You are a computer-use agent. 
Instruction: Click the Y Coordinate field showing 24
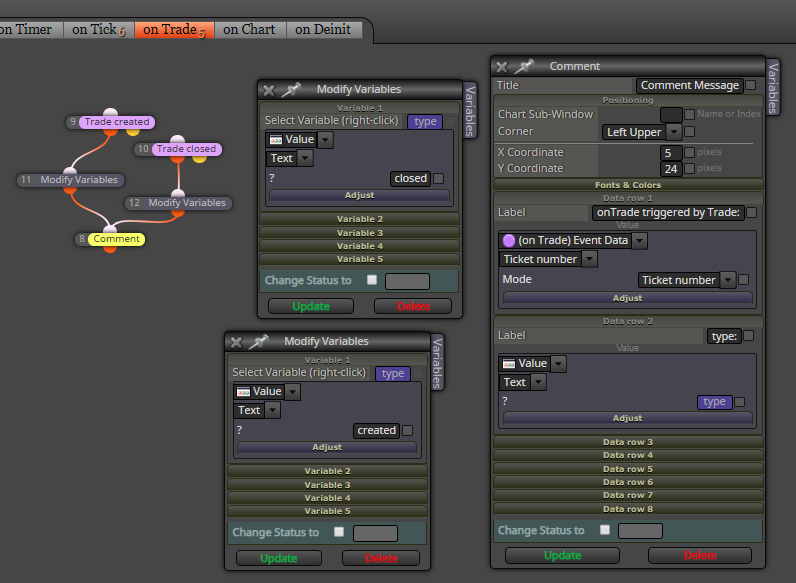tap(671, 169)
